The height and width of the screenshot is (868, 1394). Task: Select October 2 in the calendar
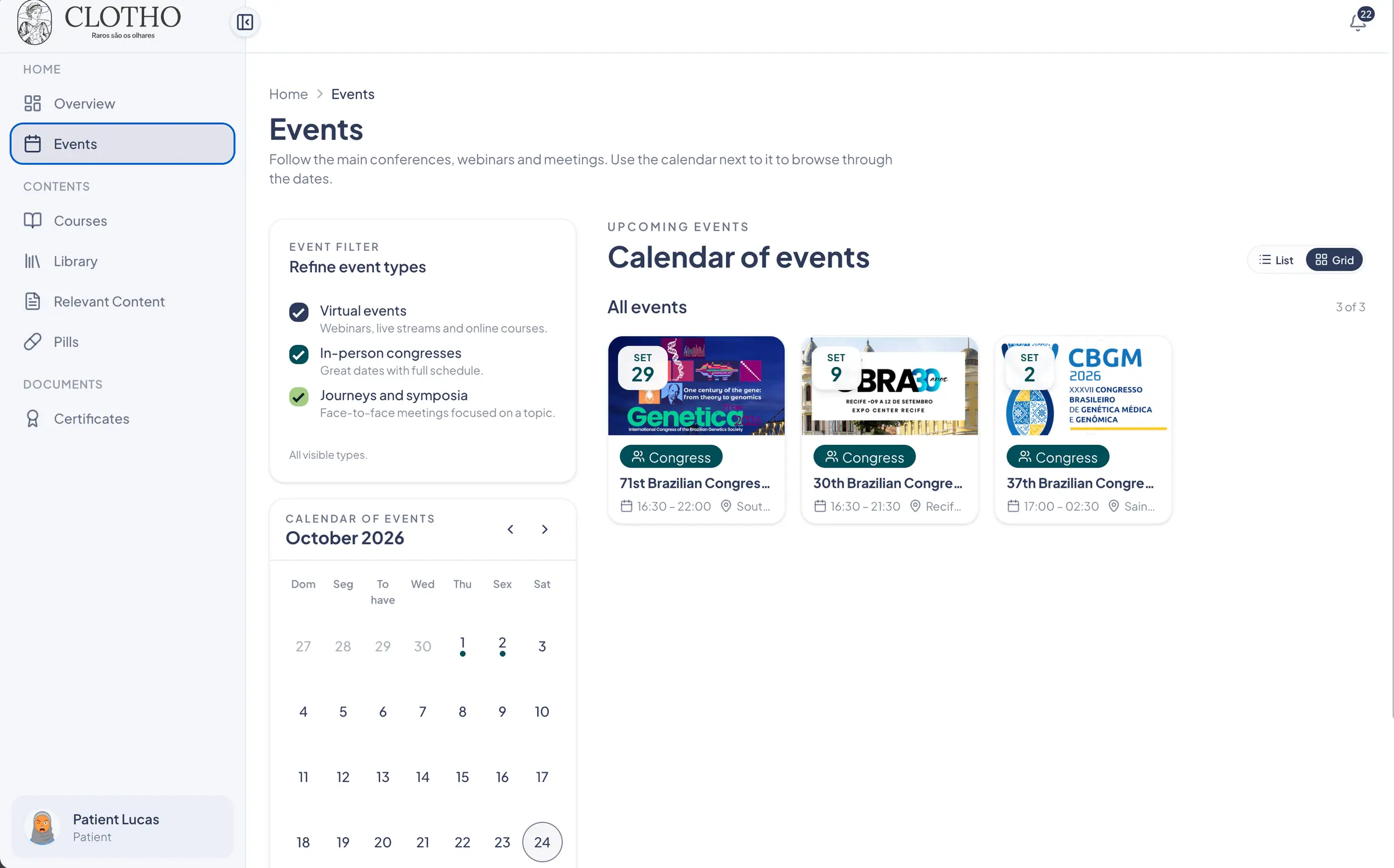pos(502,646)
